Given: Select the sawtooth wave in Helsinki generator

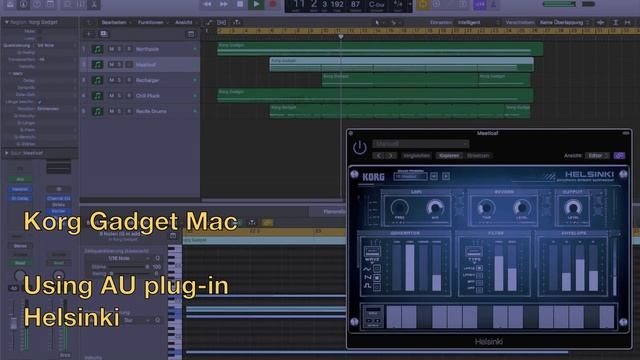Looking at the screenshot, I should click(x=376, y=278).
